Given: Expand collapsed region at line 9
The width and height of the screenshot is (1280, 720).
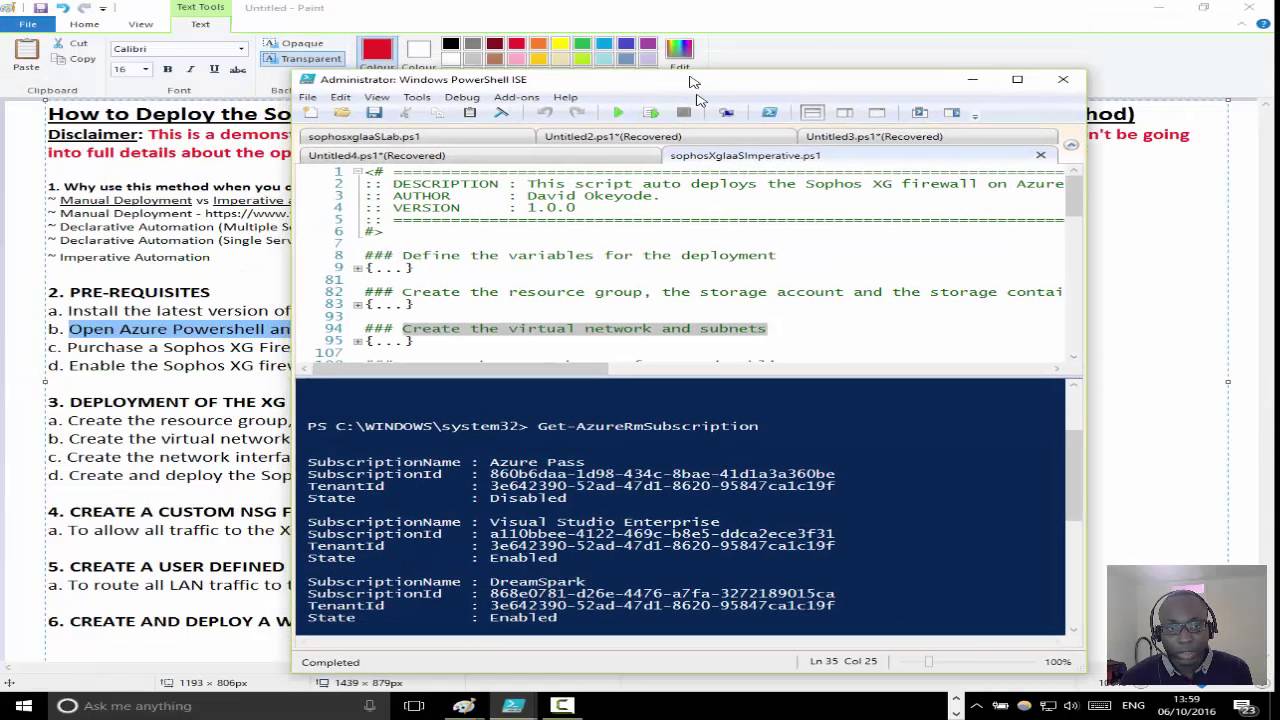Looking at the screenshot, I should [358, 268].
